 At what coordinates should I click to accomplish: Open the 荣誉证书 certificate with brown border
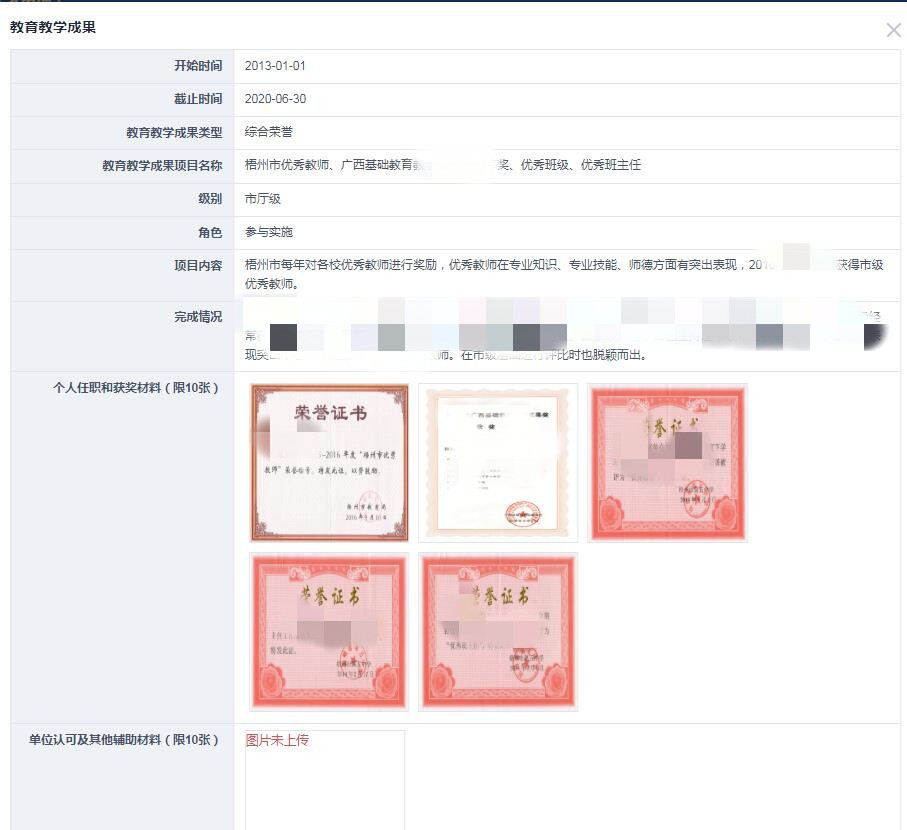329,463
